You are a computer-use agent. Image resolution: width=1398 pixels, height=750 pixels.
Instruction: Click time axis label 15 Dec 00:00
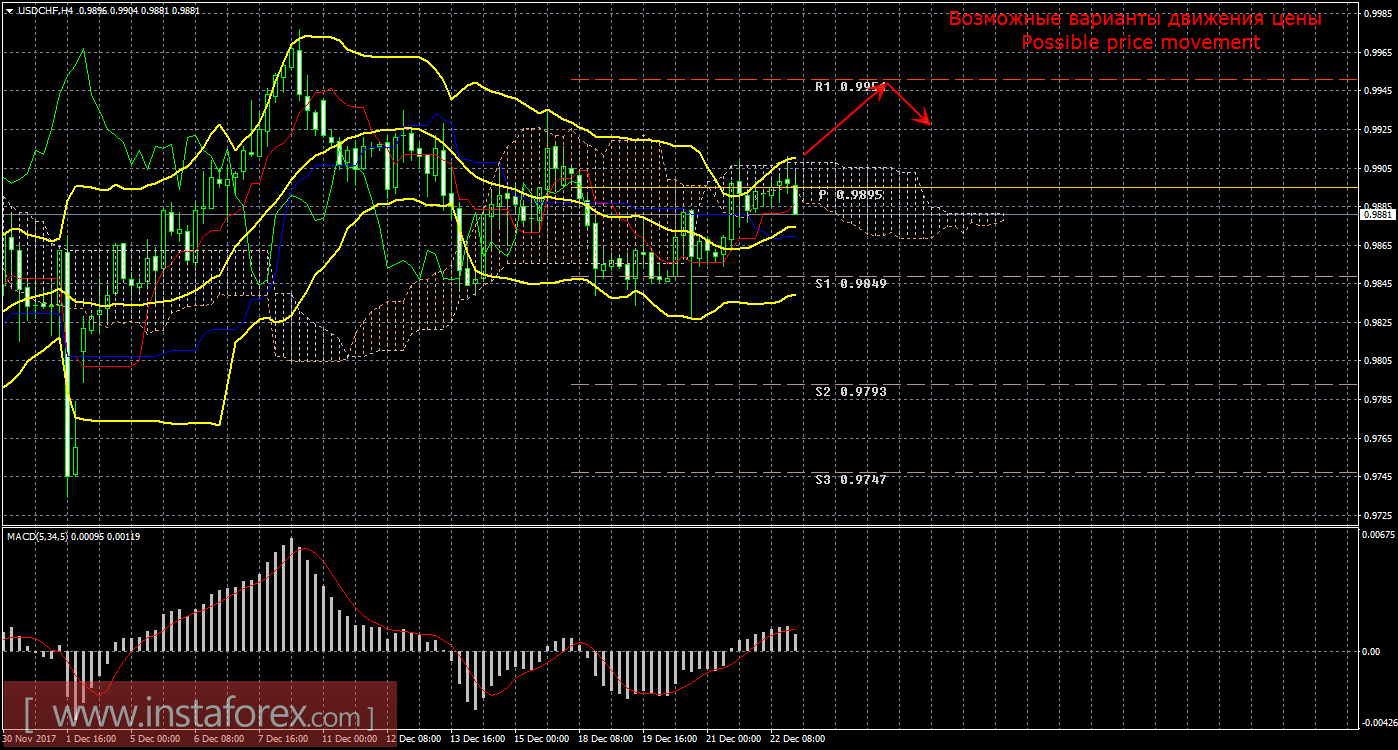point(541,739)
